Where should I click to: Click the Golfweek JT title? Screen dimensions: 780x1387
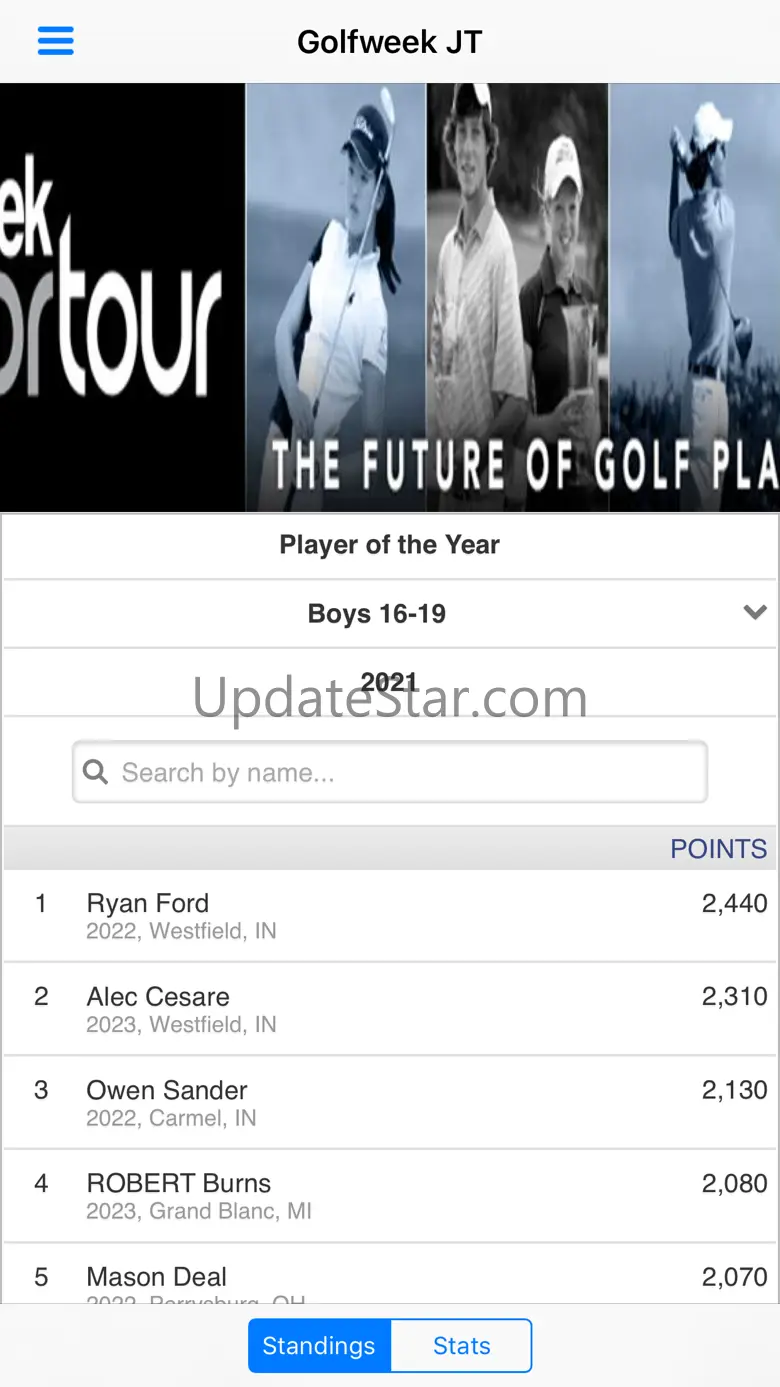click(390, 42)
